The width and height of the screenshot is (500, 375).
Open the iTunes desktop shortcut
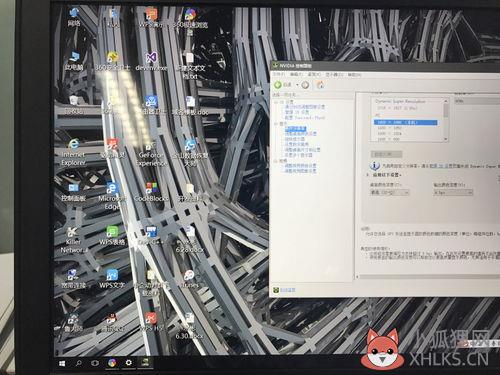click(189, 279)
